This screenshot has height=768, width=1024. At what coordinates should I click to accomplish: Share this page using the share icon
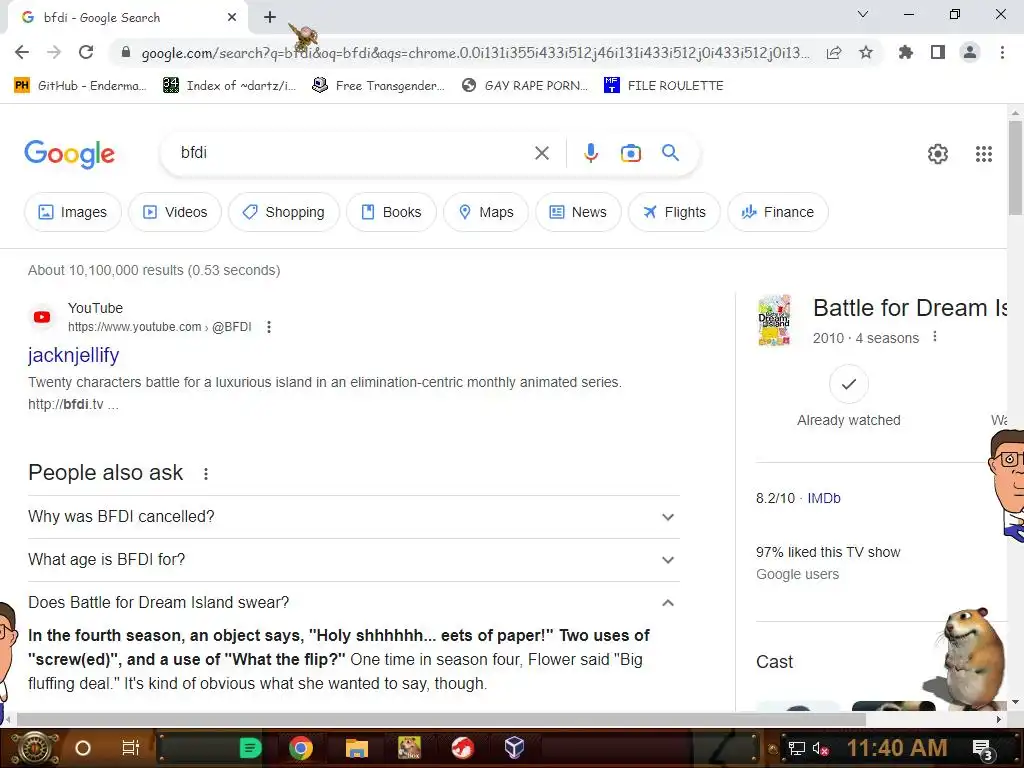[834, 52]
